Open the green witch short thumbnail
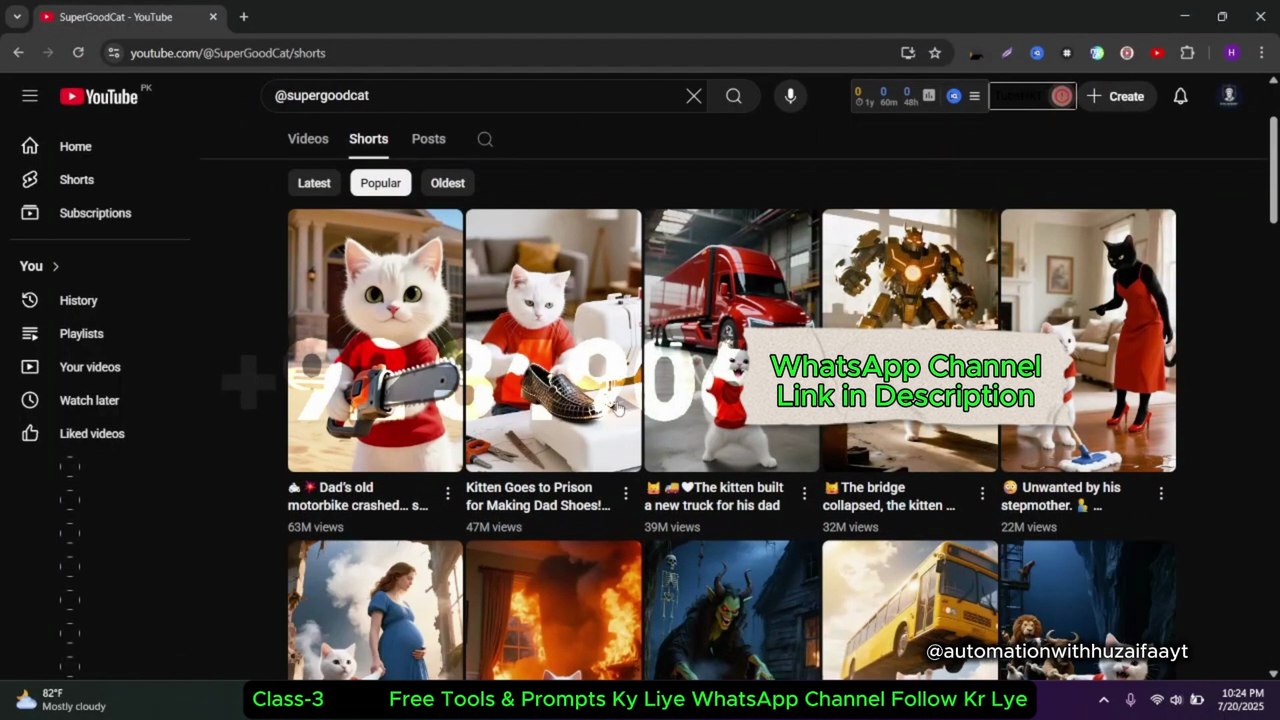The height and width of the screenshot is (720, 1280). click(731, 610)
